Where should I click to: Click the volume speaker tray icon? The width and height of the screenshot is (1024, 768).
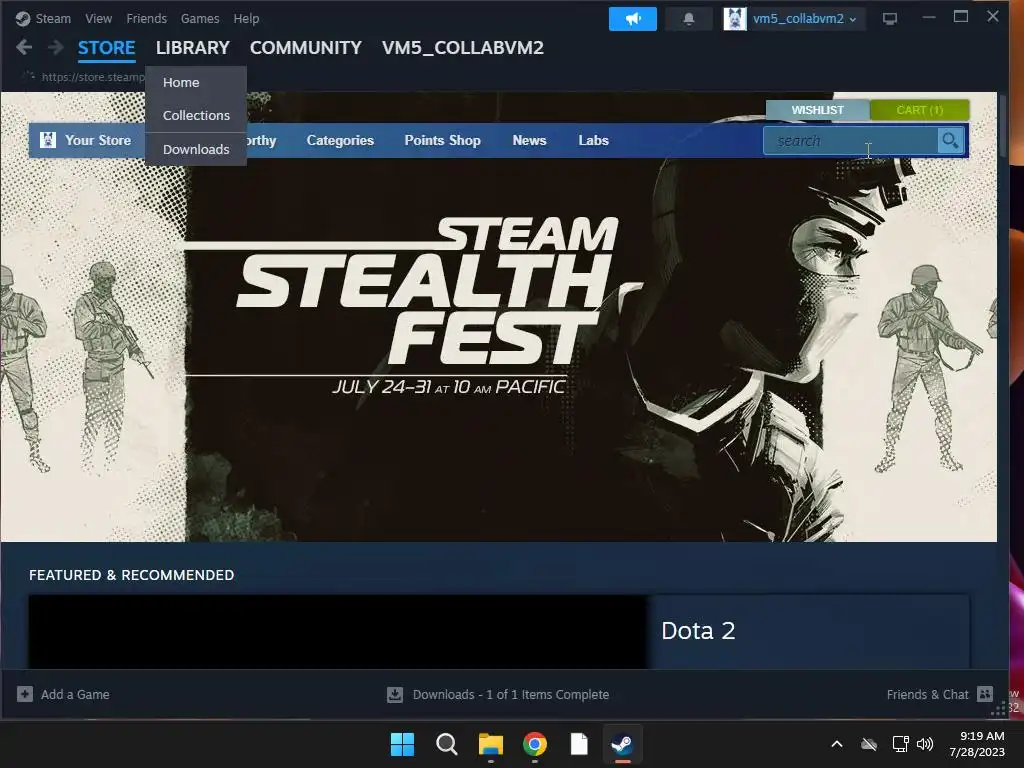point(925,744)
